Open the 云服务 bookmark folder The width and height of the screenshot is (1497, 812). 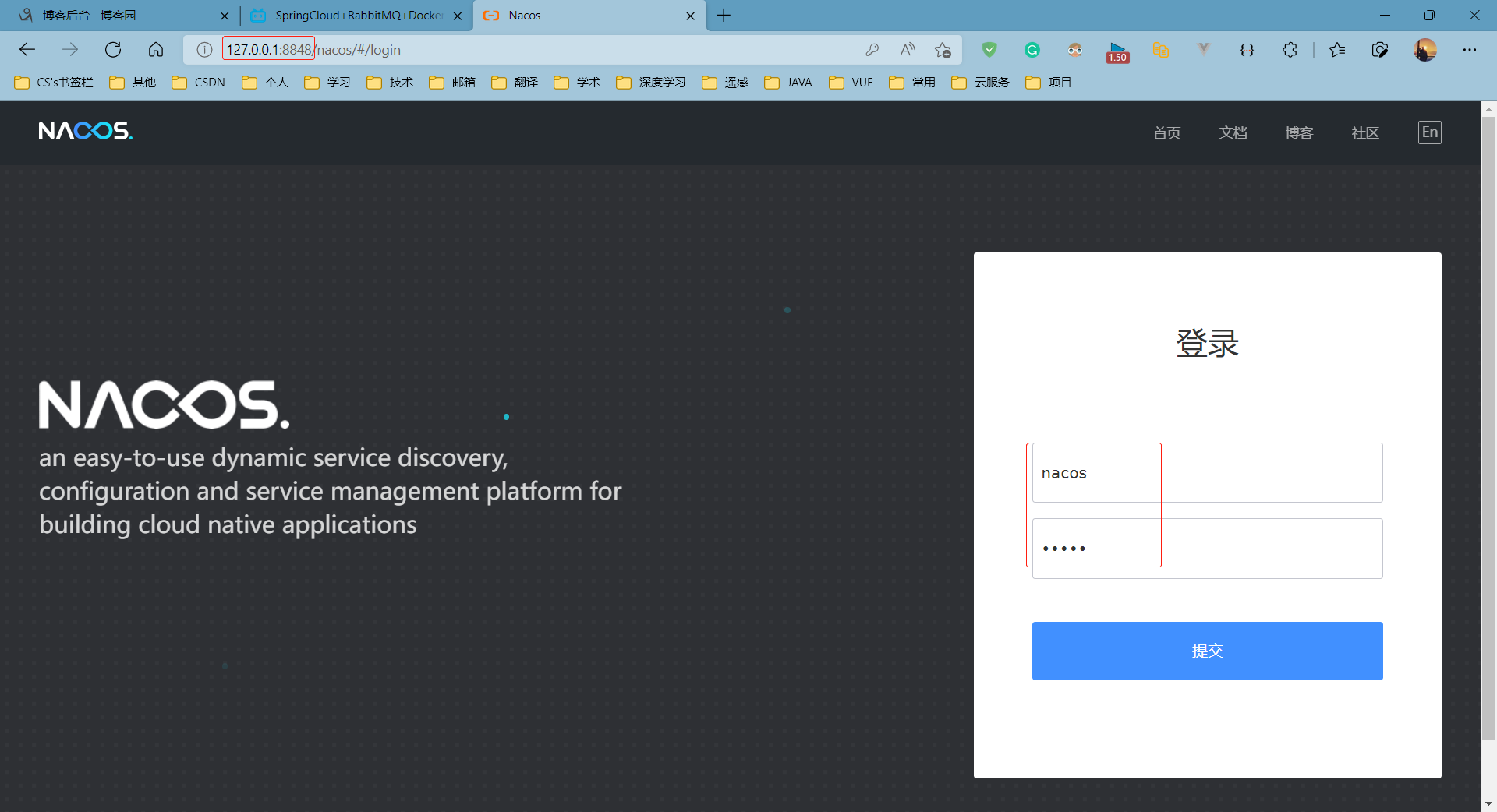981,83
